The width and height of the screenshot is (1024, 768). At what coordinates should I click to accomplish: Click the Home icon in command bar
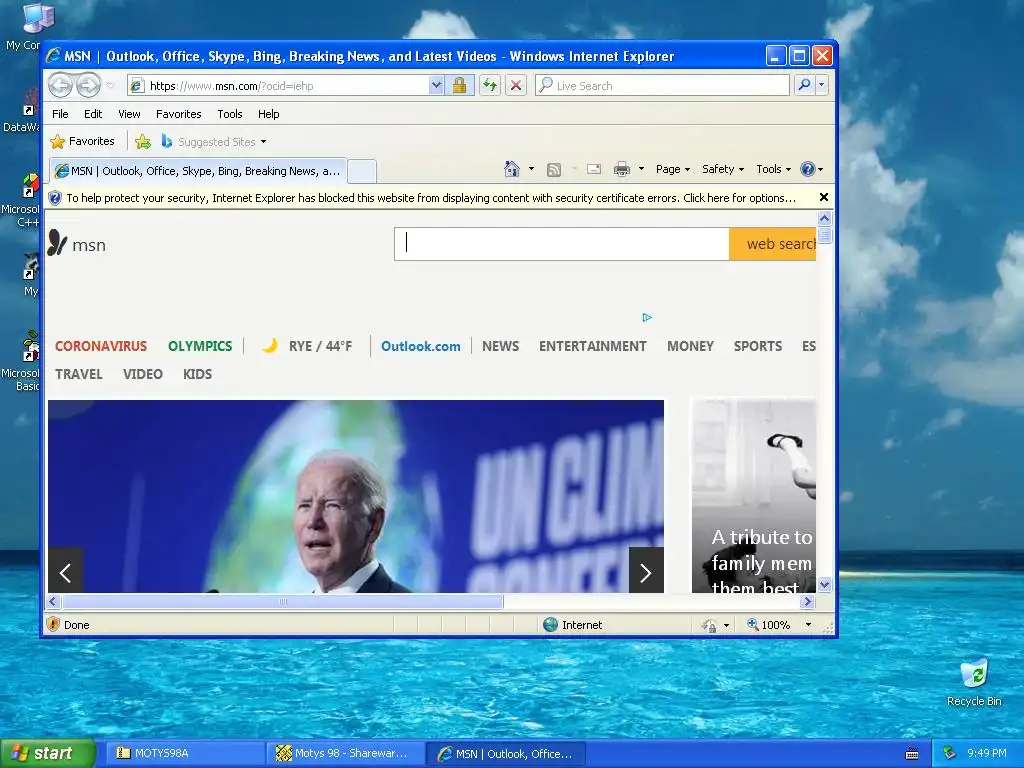click(511, 169)
